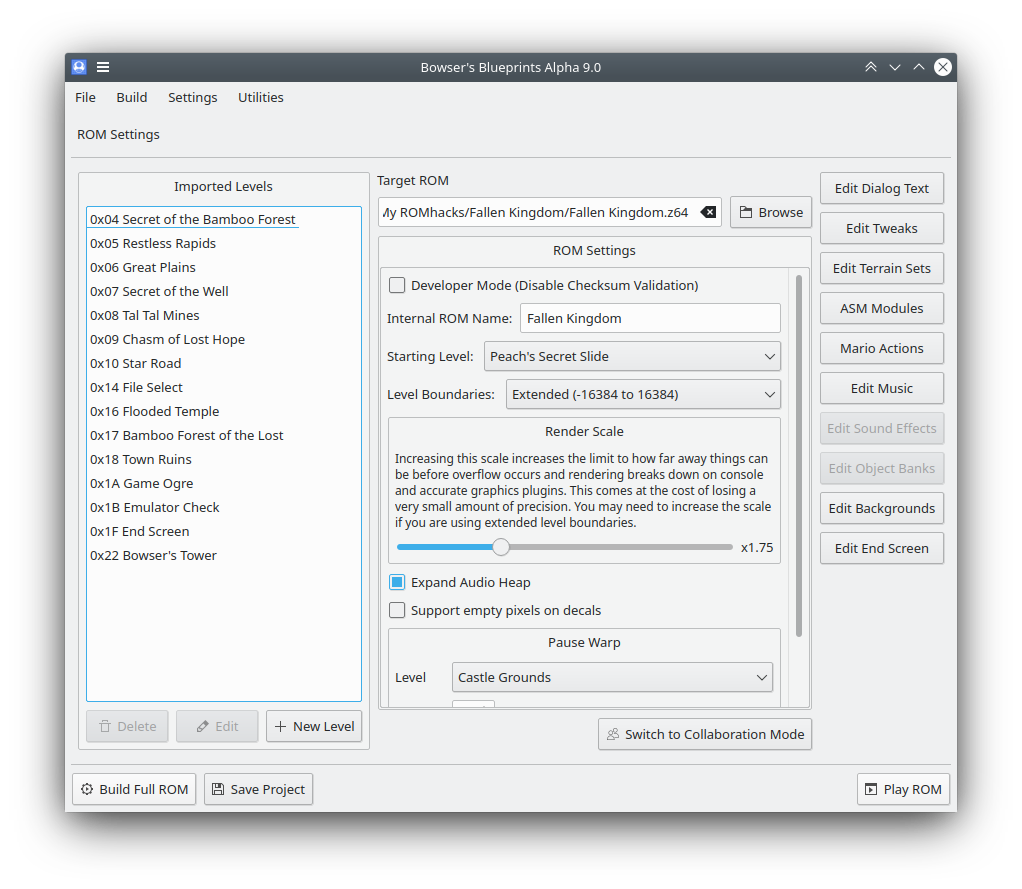Image resolution: width=1022 pixels, height=889 pixels.
Task: Click the Internal ROM Name field
Action: pos(650,318)
